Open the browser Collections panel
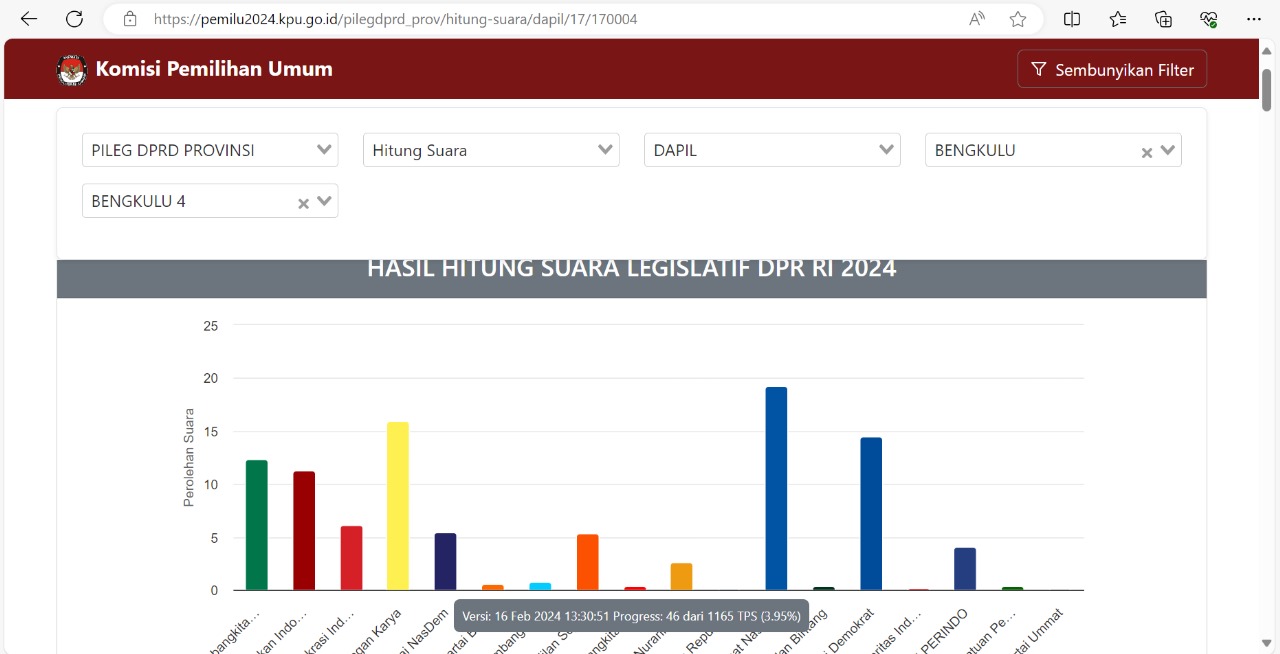The width and height of the screenshot is (1280, 654). pos(1163,19)
